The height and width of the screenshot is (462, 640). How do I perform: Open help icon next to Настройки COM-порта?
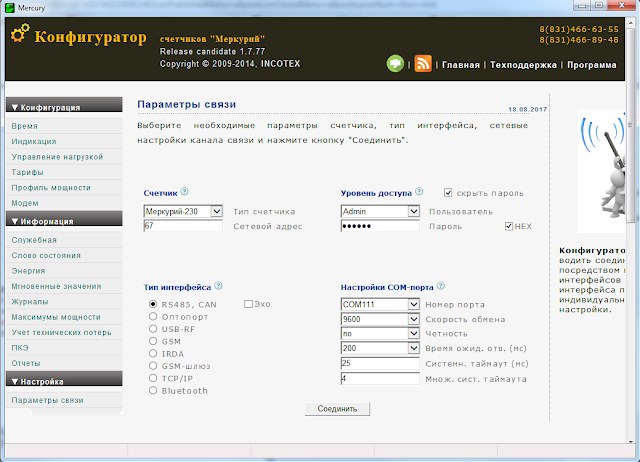pos(441,285)
